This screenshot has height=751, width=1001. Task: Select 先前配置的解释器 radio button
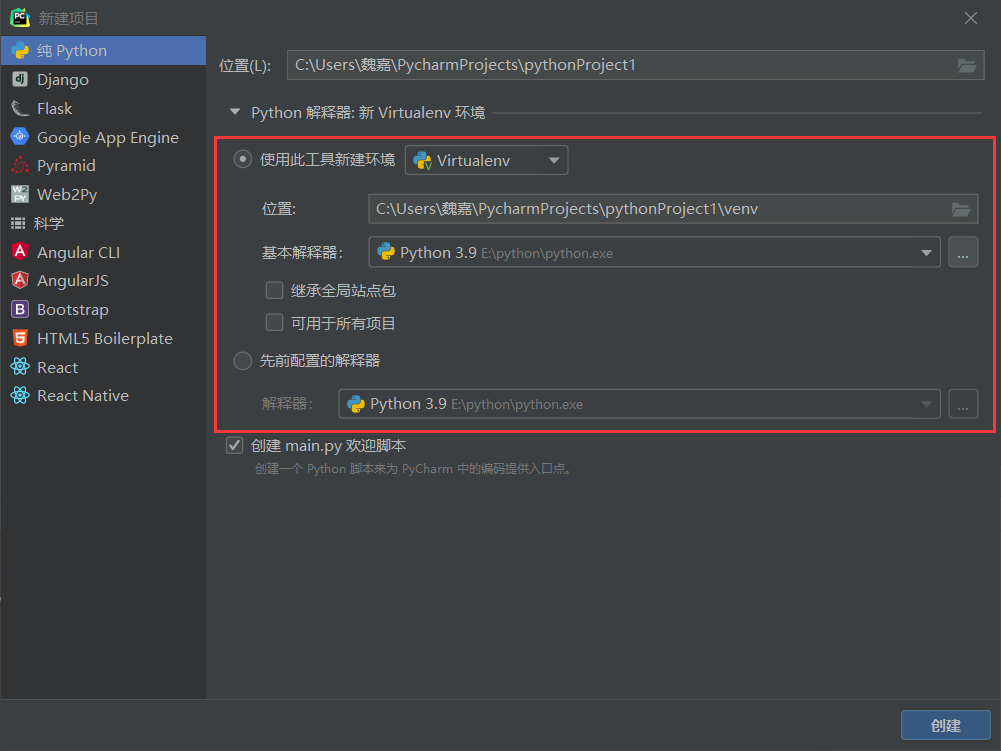tap(243, 361)
